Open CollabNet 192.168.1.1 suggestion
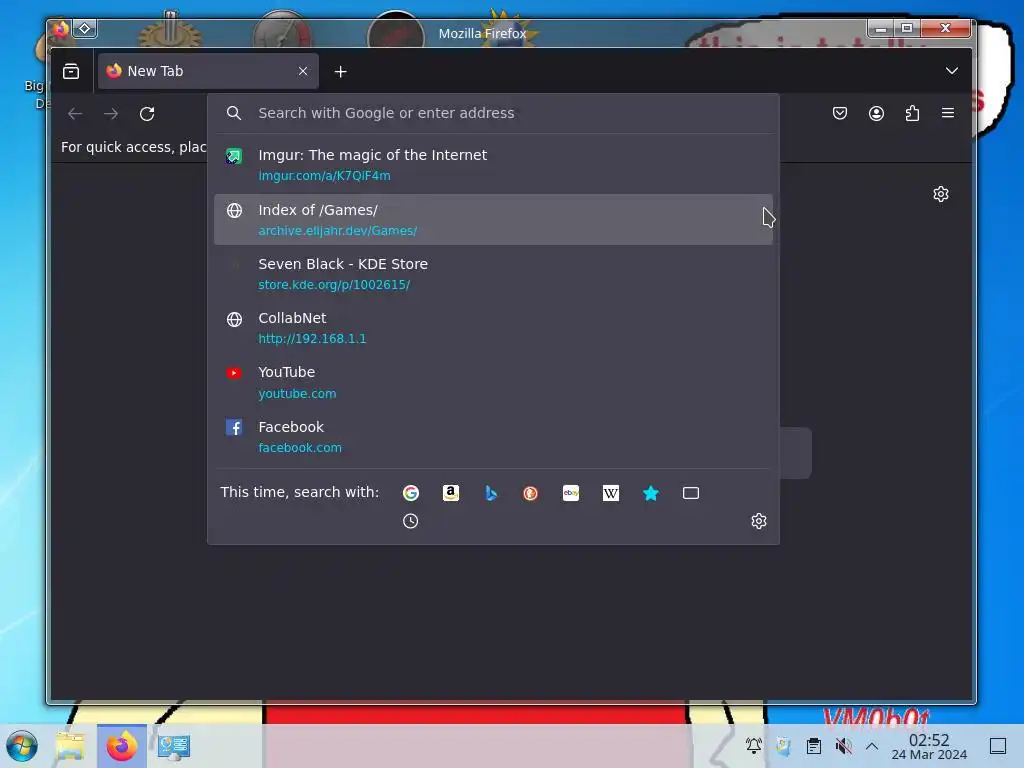The width and height of the screenshot is (1024, 768). click(x=493, y=328)
